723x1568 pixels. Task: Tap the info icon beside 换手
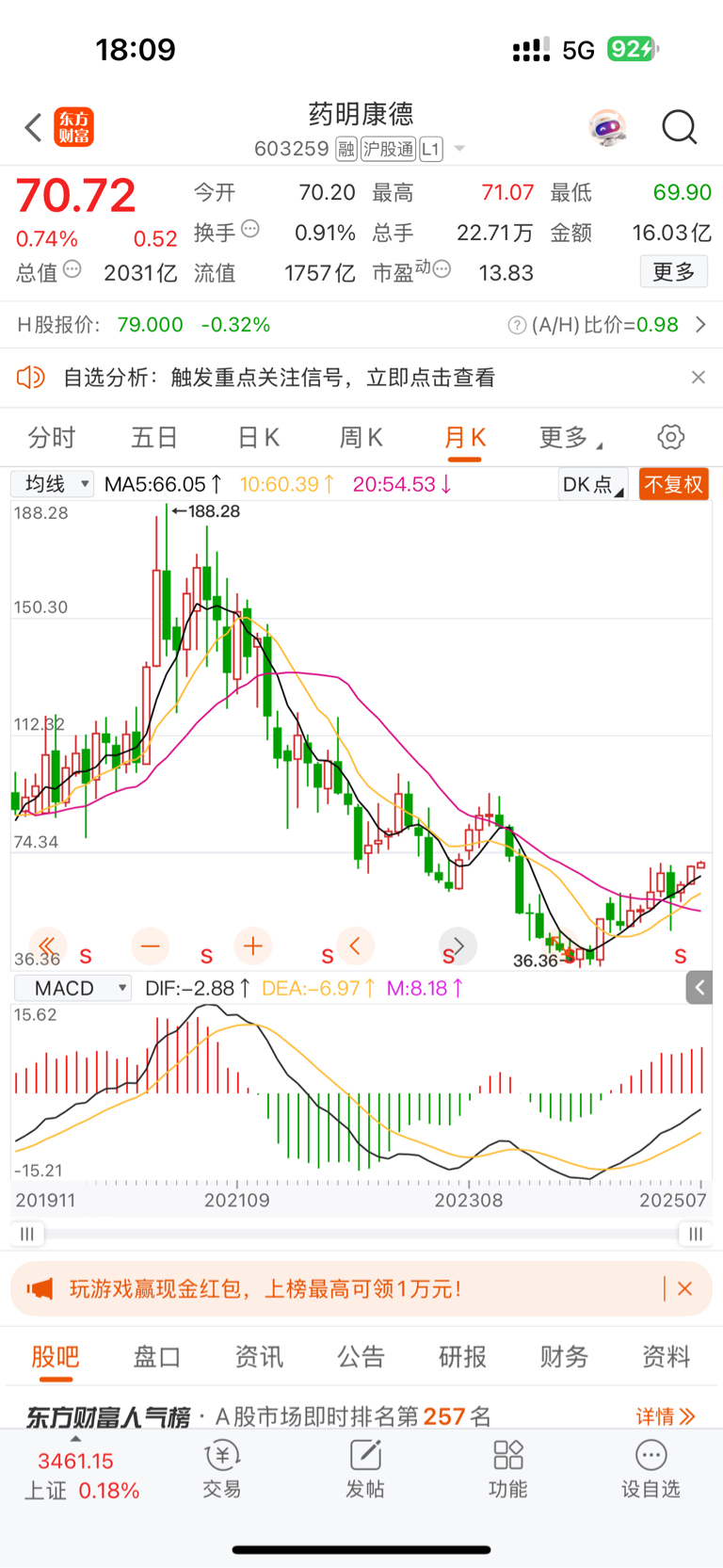coord(250,229)
